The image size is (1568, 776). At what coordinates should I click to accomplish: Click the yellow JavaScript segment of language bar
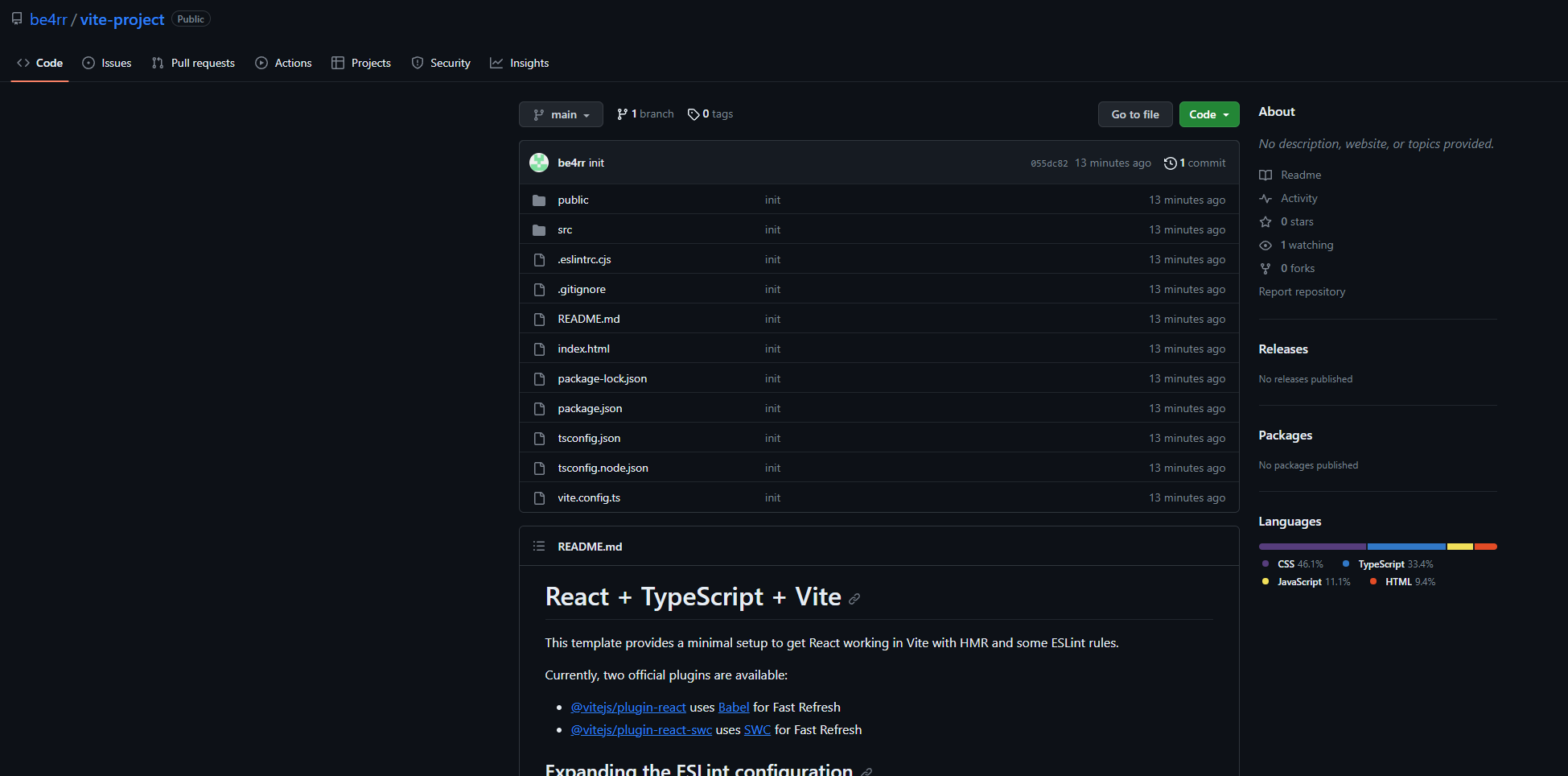coord(1460,547)
